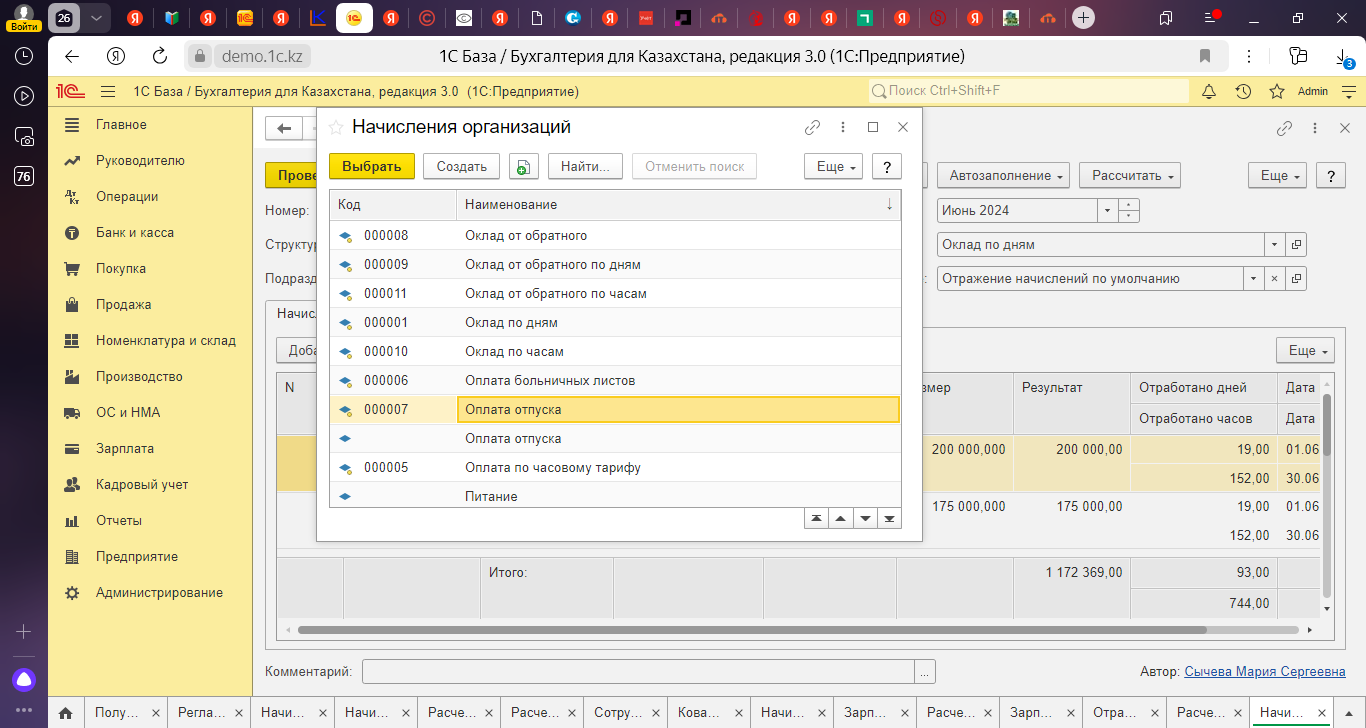
Task: Click the list scroll-to-bottom arrow icon
Action: tap(888, 517)
